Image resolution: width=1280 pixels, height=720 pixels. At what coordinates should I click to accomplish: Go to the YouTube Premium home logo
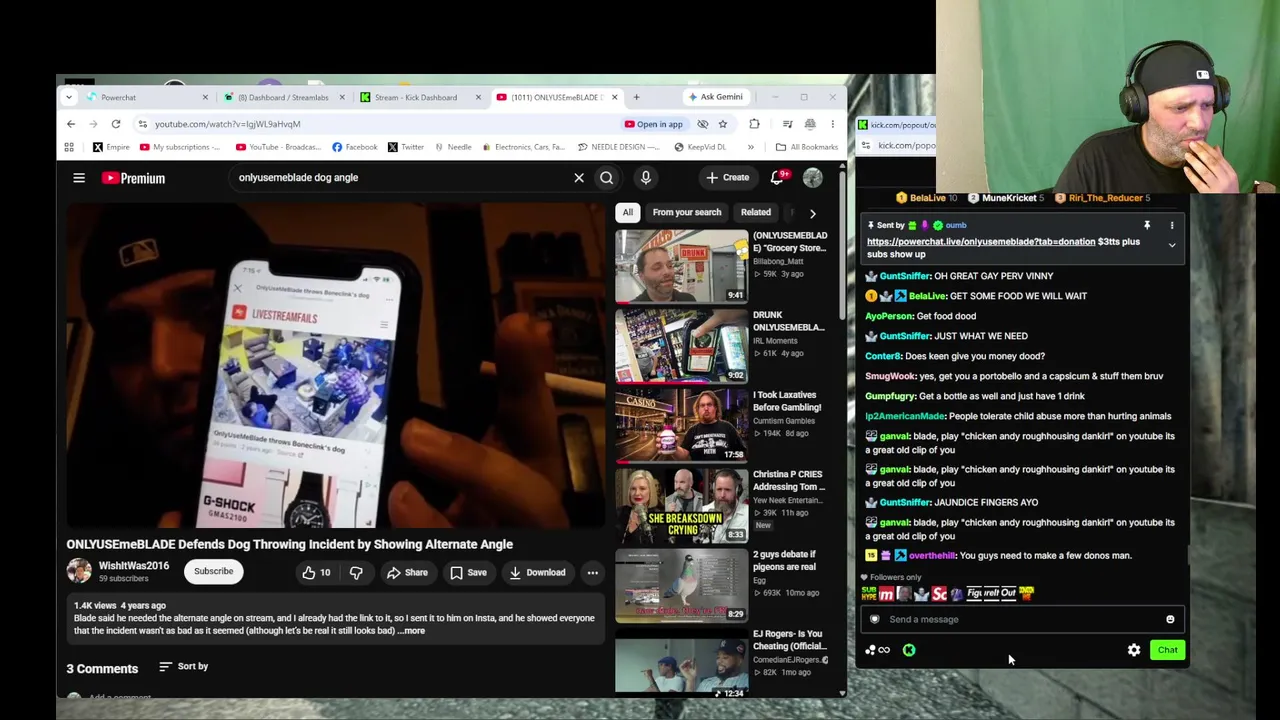[x=133, y=178]
